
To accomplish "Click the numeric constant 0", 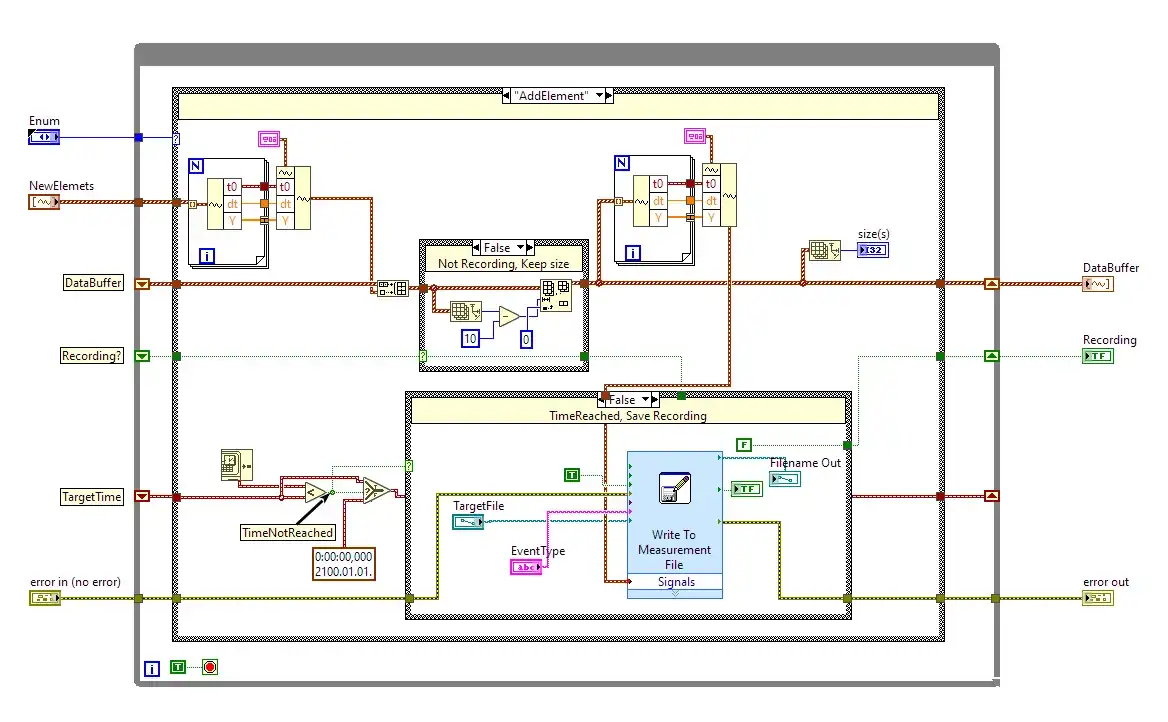I will pos(526,340).
